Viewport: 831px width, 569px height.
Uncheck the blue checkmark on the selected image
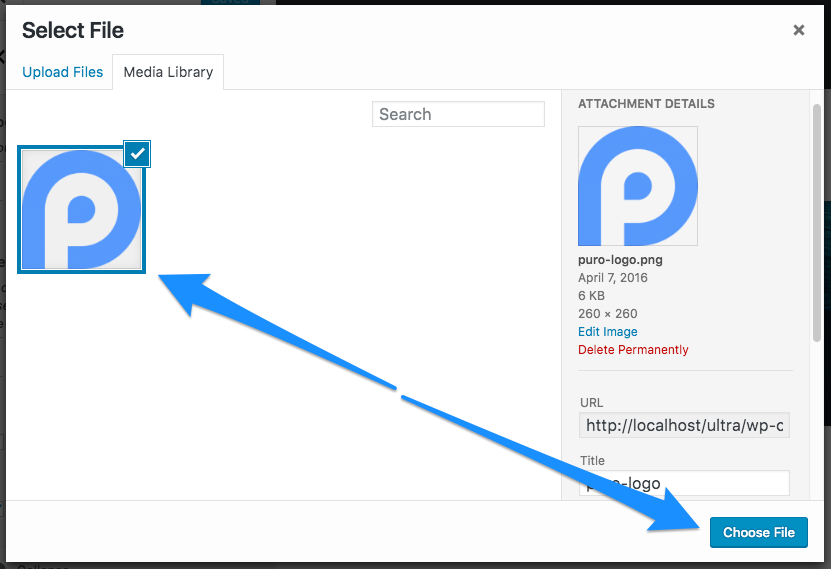(x=137, y=153)
